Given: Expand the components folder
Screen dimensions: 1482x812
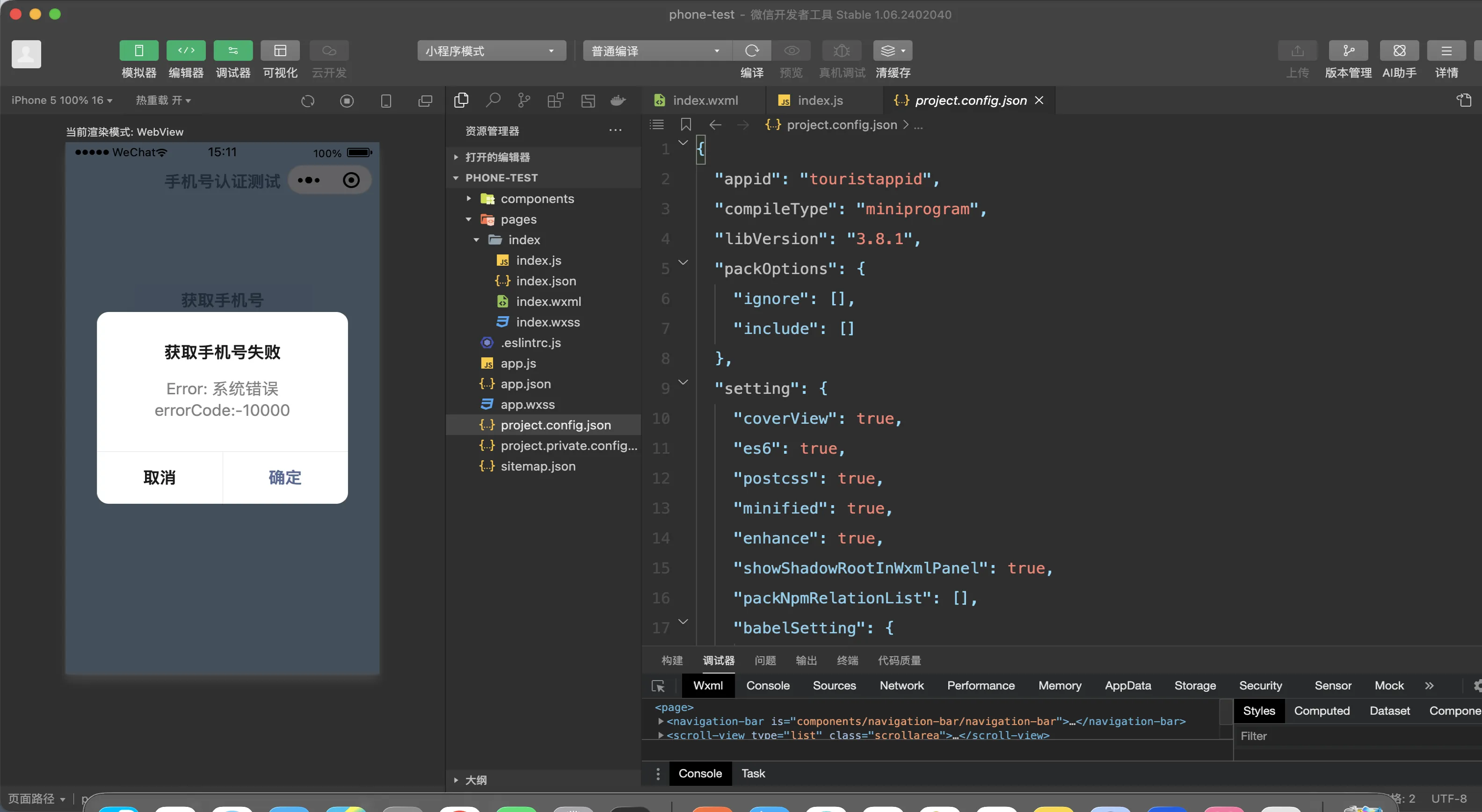Looking at the screenshot, I should pyautogui.click(x=537, y=198).
